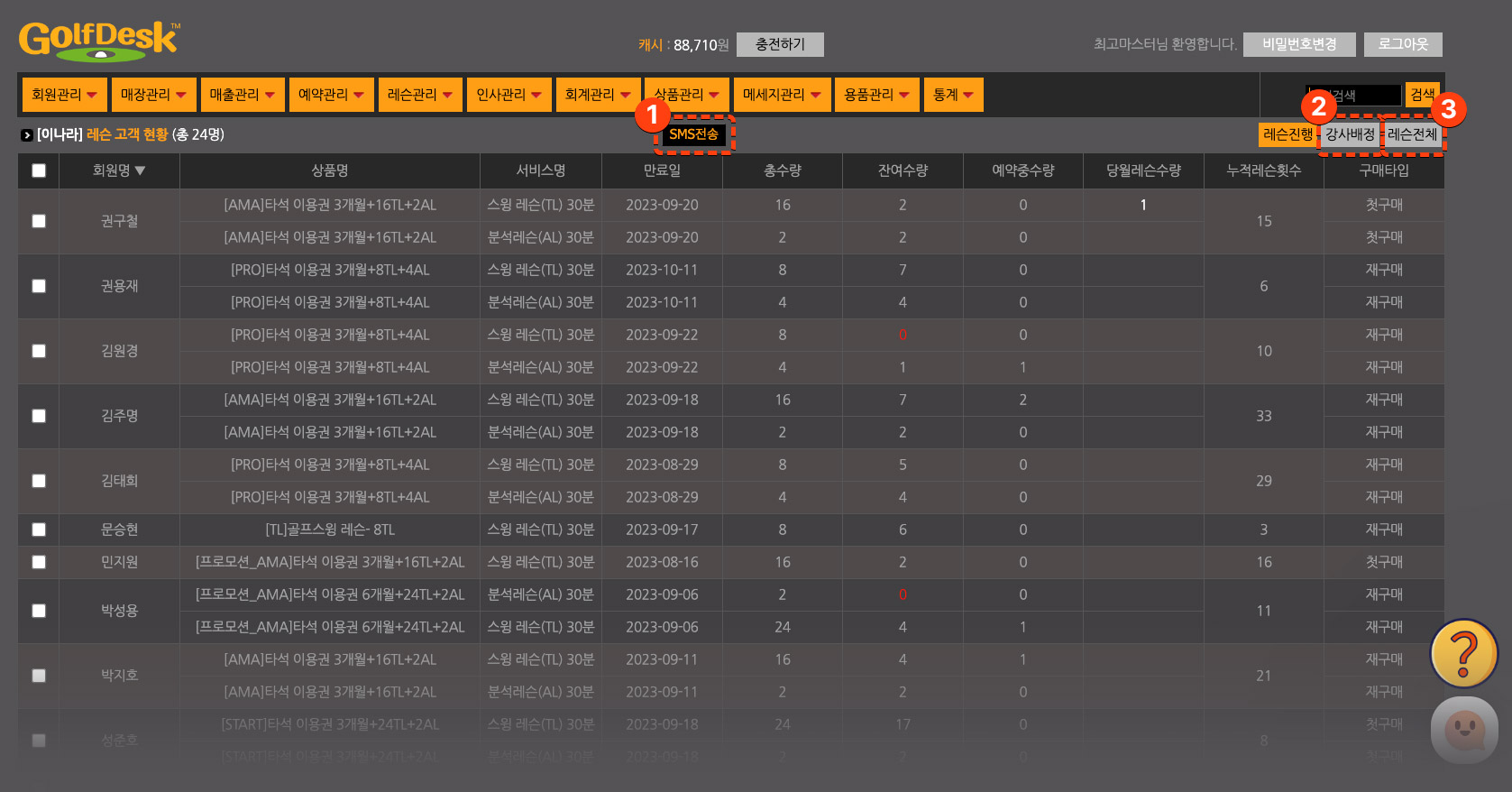Open the 예약관리 dropdown menu
This screenshot has height=792, width=1512.
point(331,95)
